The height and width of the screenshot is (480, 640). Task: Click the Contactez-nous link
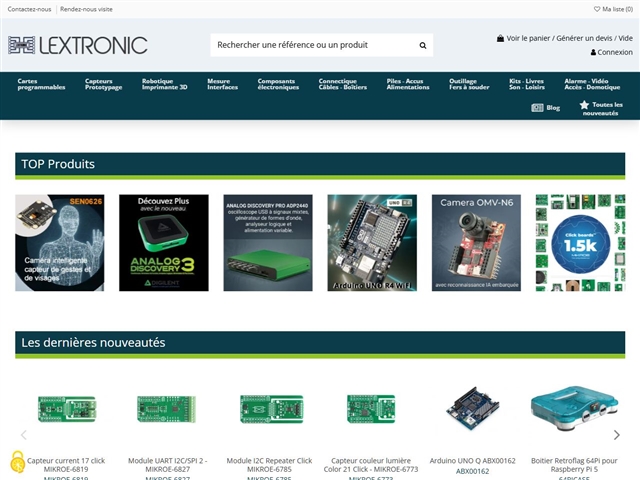point(29,9)
